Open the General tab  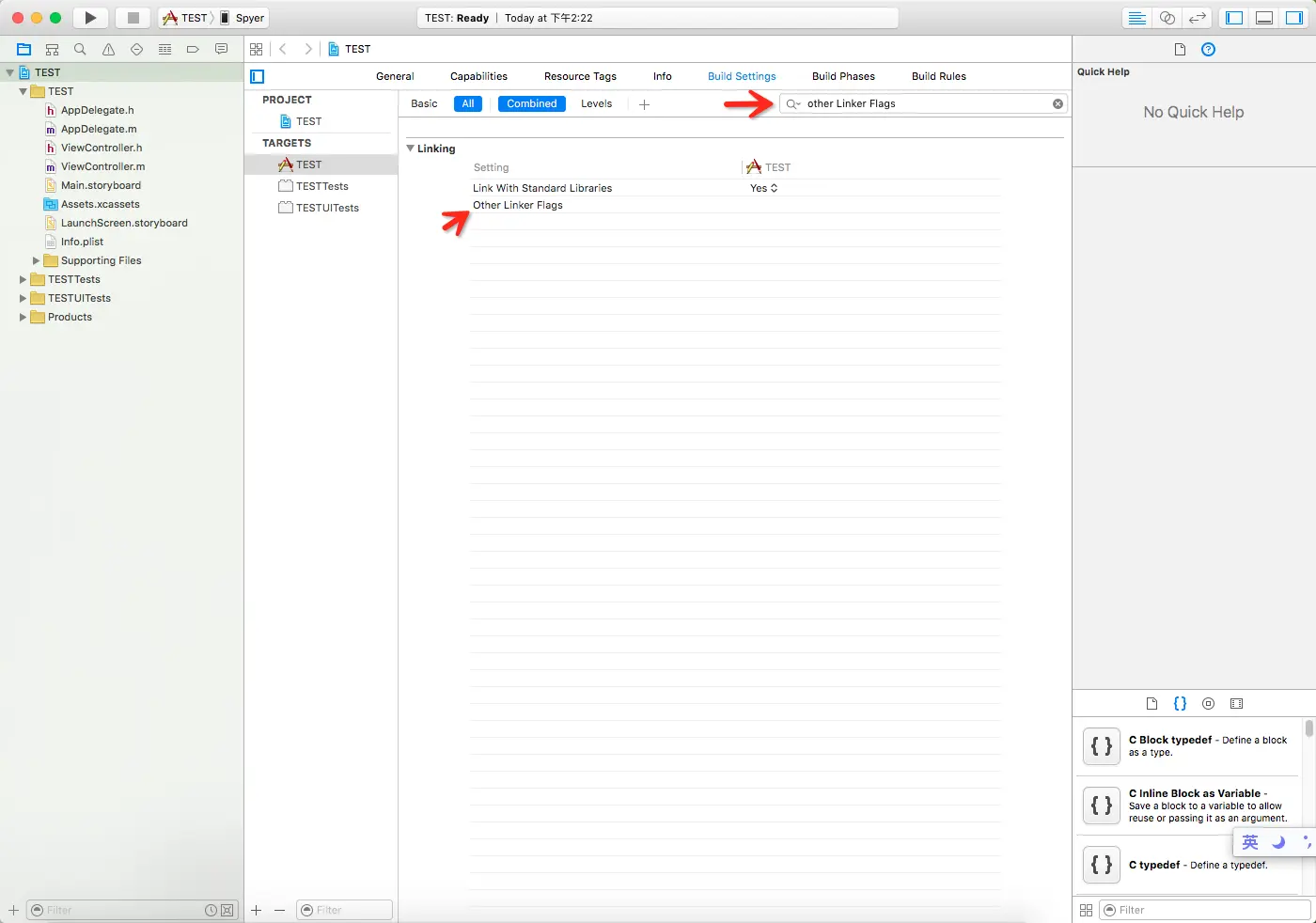tap(395, 76)
